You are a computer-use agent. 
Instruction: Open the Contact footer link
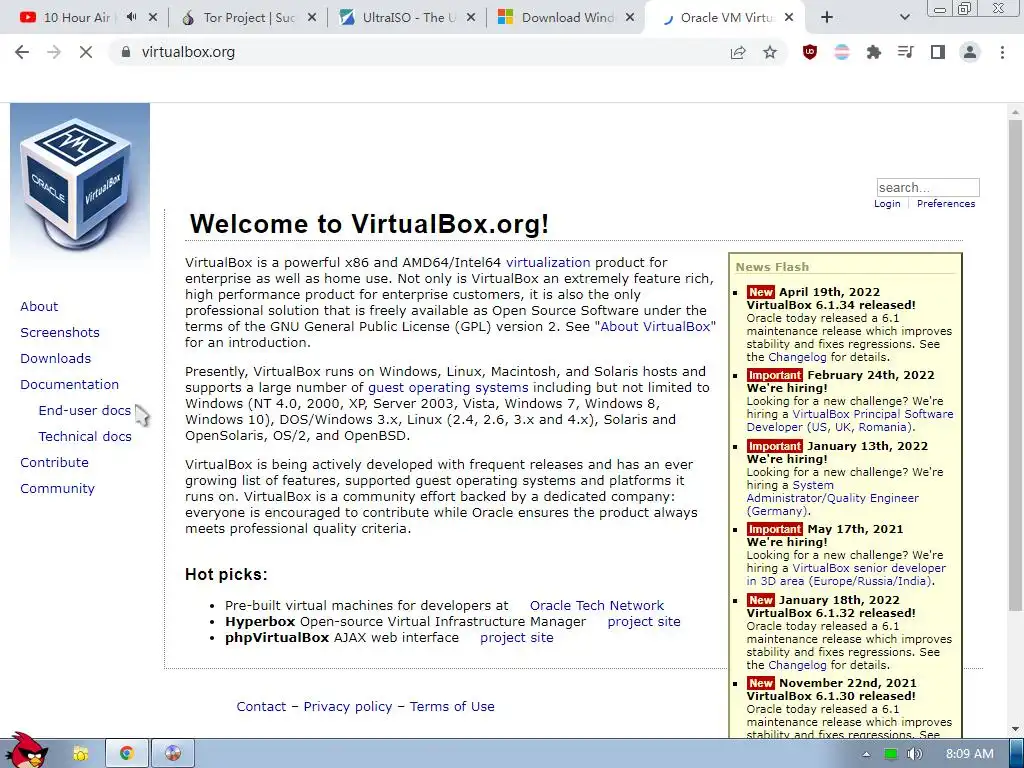coord(261,707)
